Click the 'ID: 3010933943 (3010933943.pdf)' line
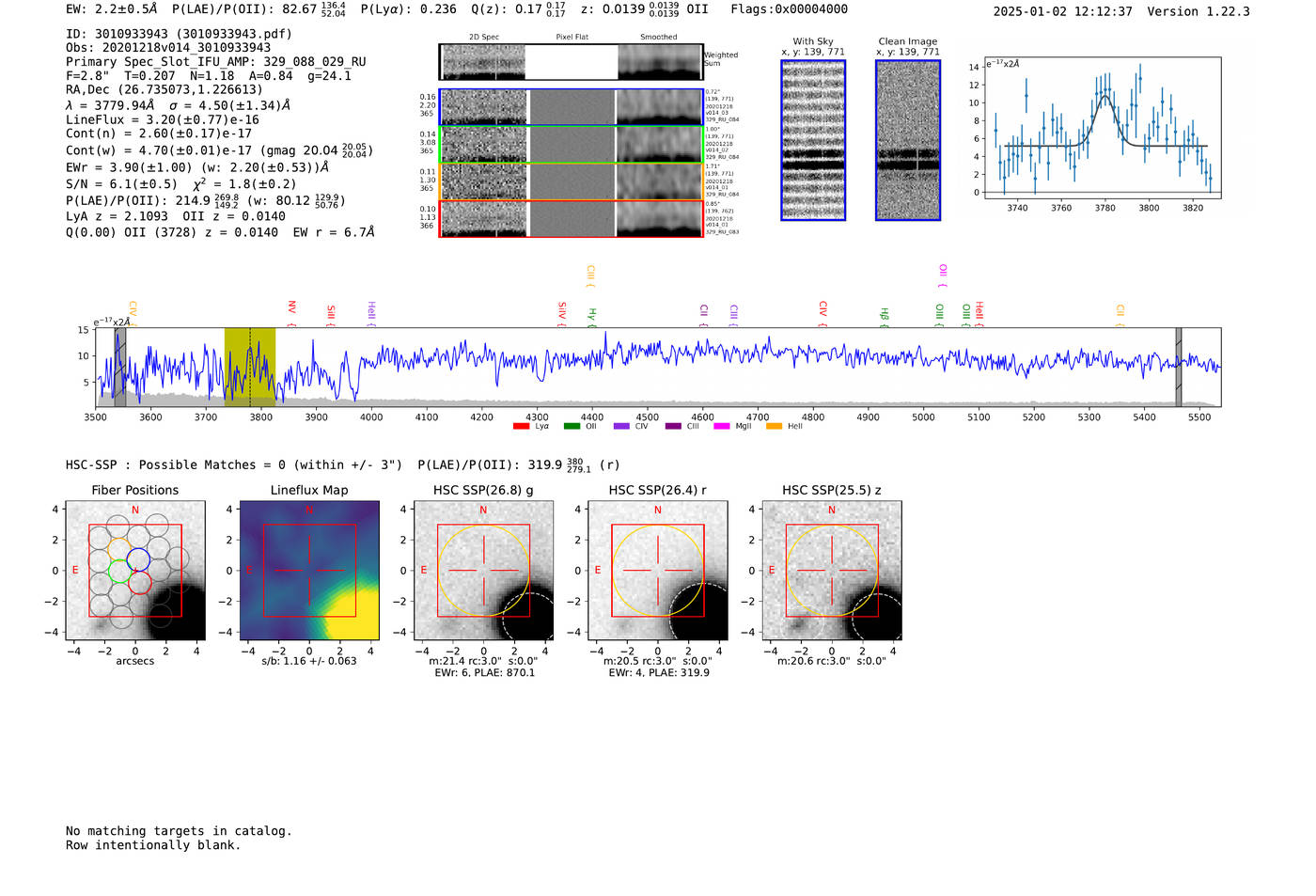The image size is (1316, 896). 179,34
